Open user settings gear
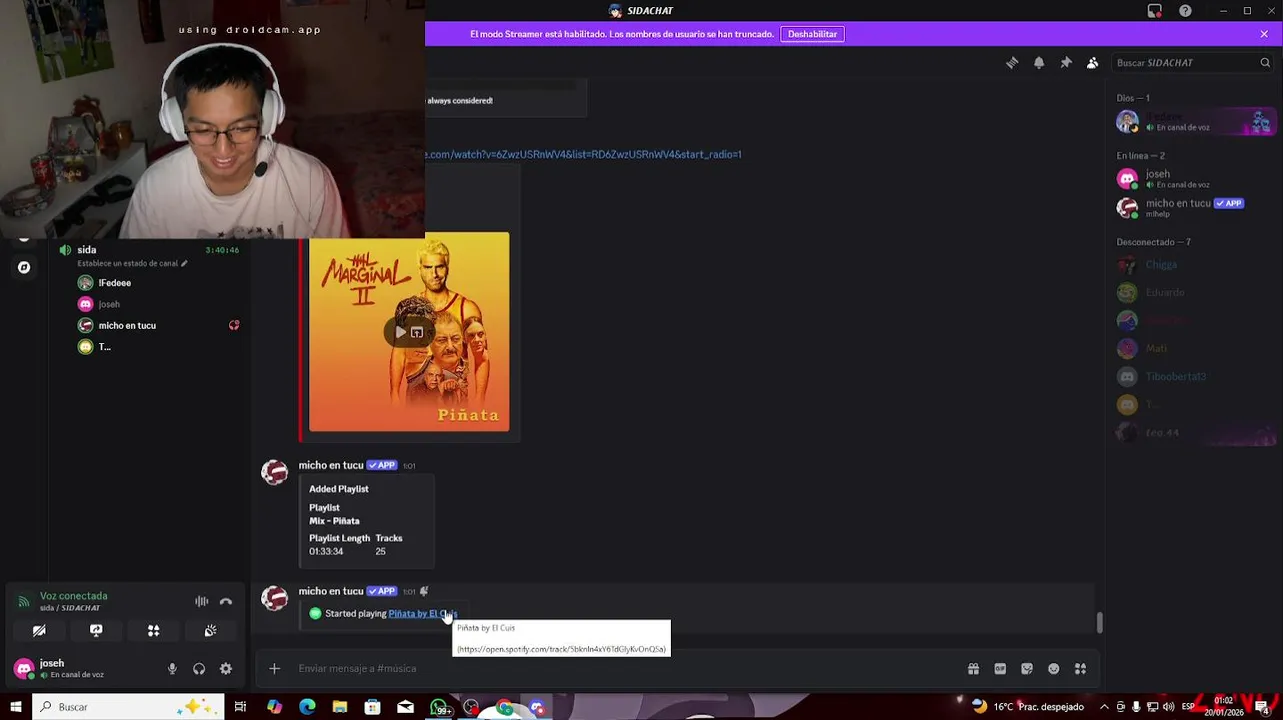1283x720 pixels. point(226,669)
